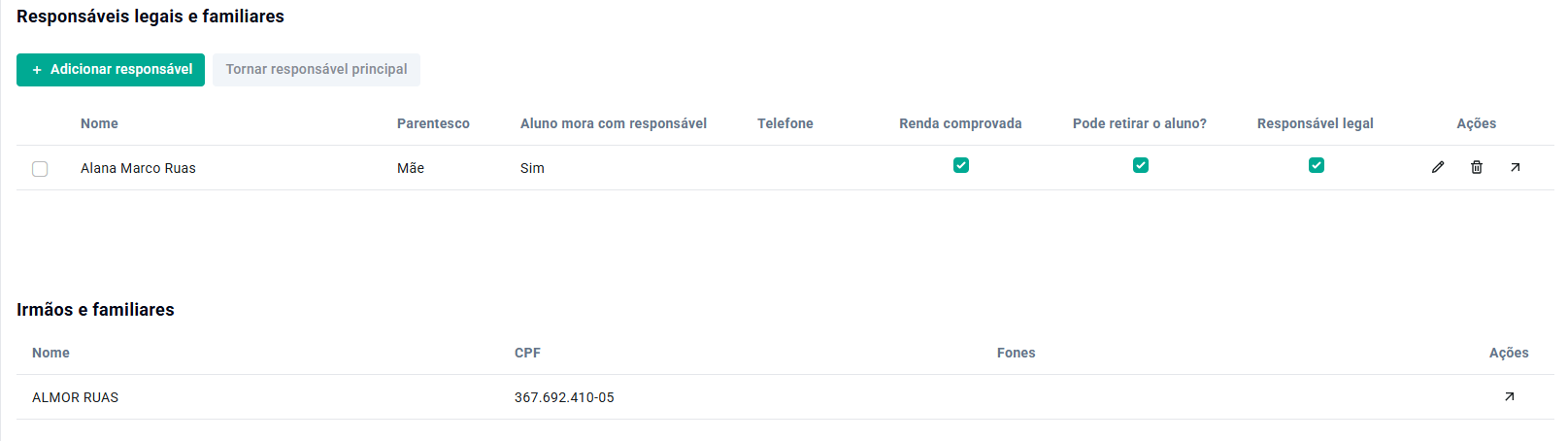Toggle the Pode retirar o aluno checkbox

click(x=1141, y=165)
